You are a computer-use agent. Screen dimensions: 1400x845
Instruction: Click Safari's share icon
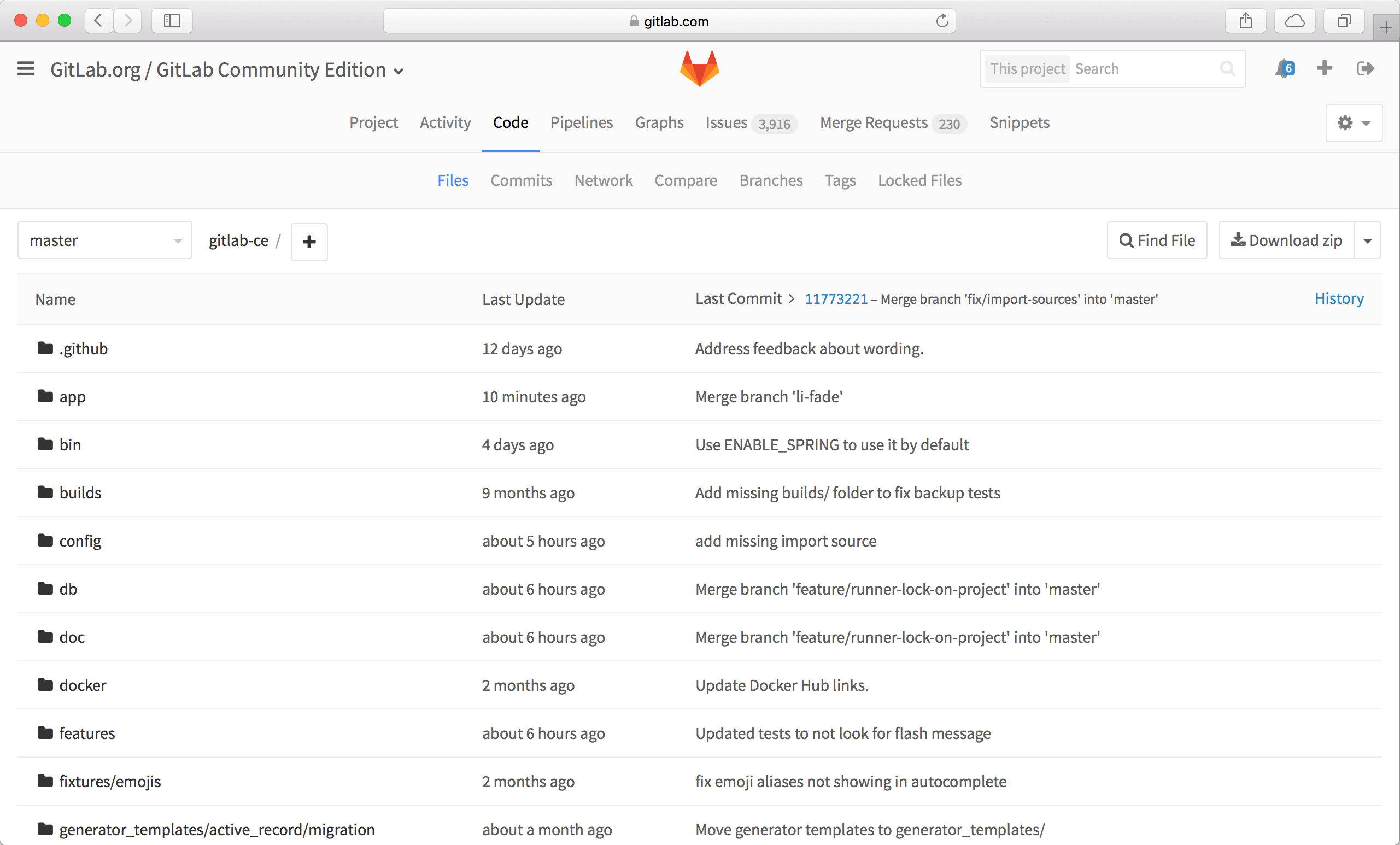(1245, 21)
